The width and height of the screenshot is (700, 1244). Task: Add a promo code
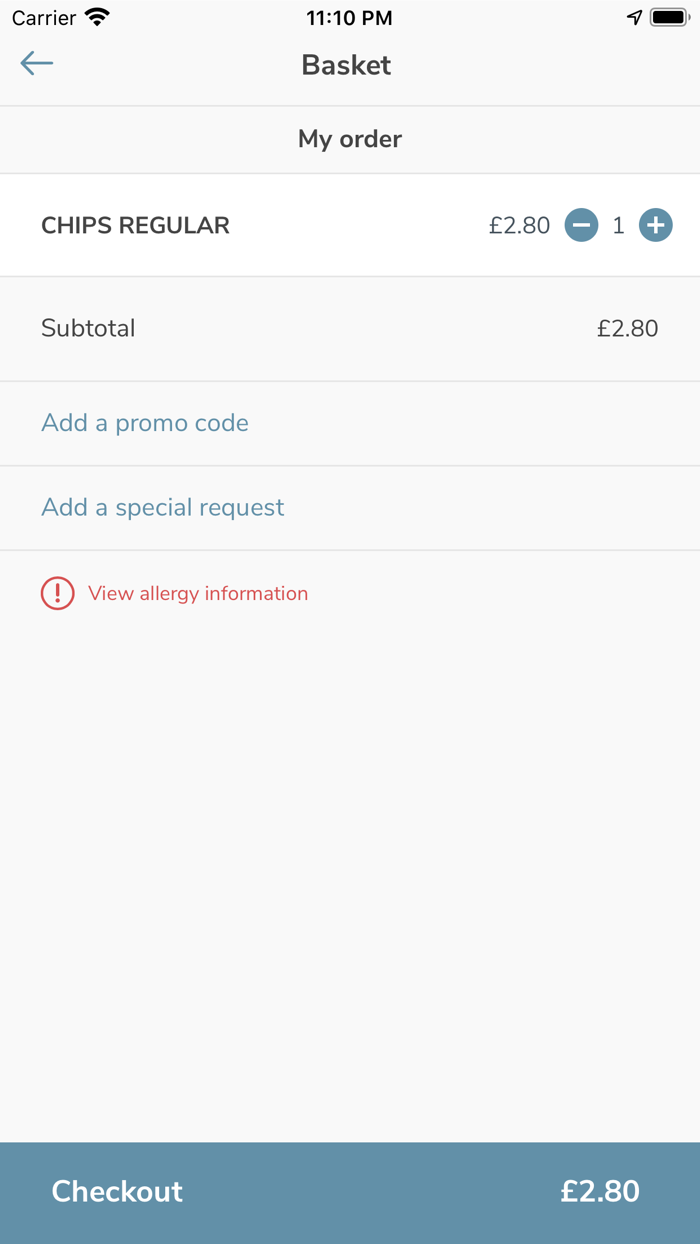pos(145,423)
